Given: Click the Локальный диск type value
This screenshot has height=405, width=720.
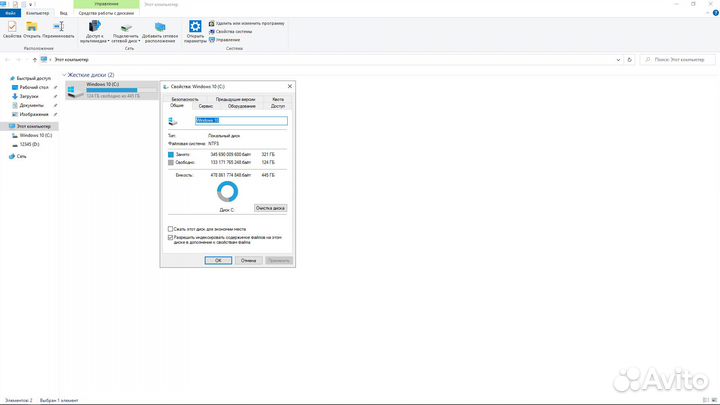Looking at the screenshot, I should pos(224,136).
